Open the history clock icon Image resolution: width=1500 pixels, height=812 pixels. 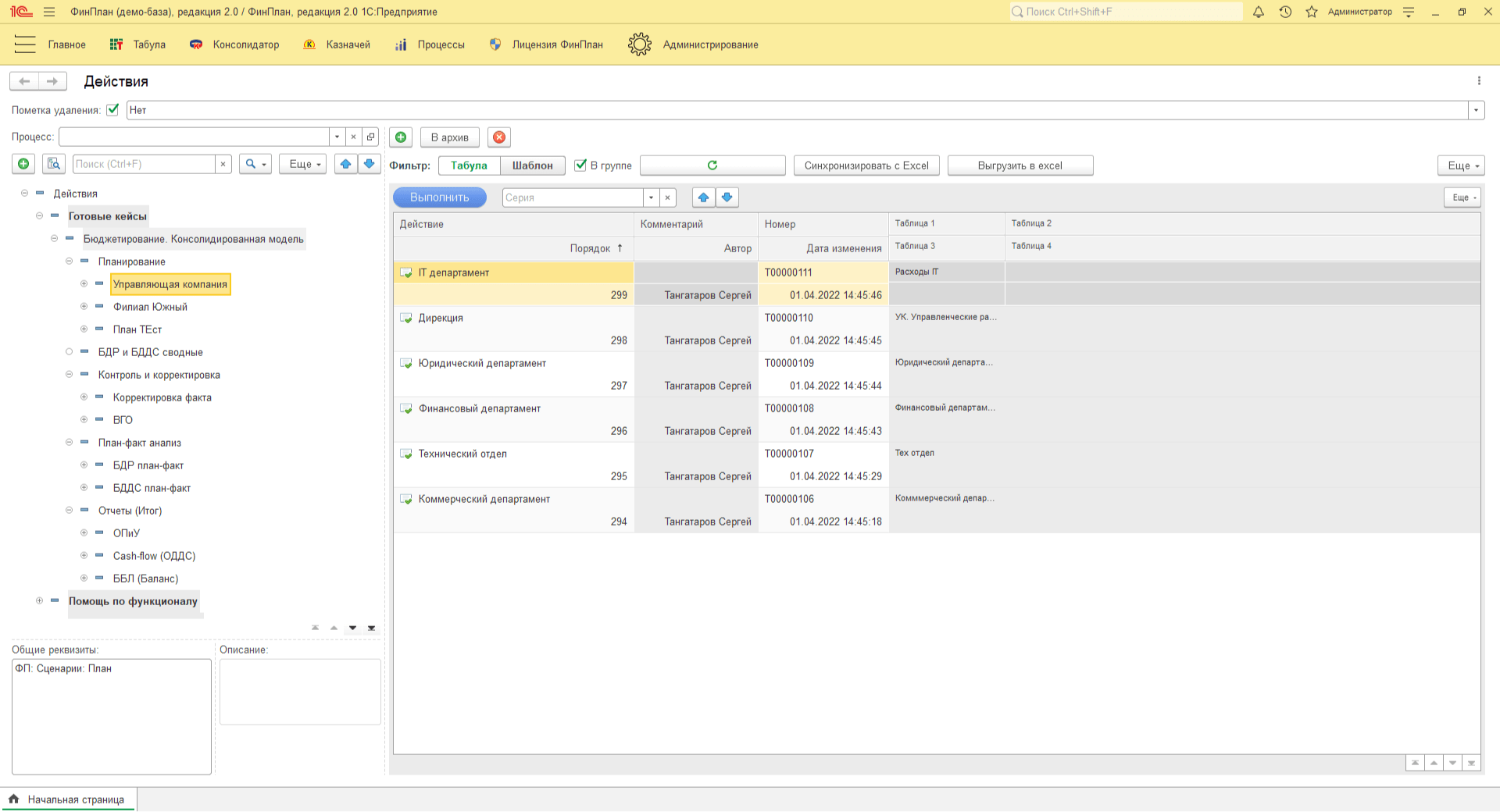[x=1285, y=12]
